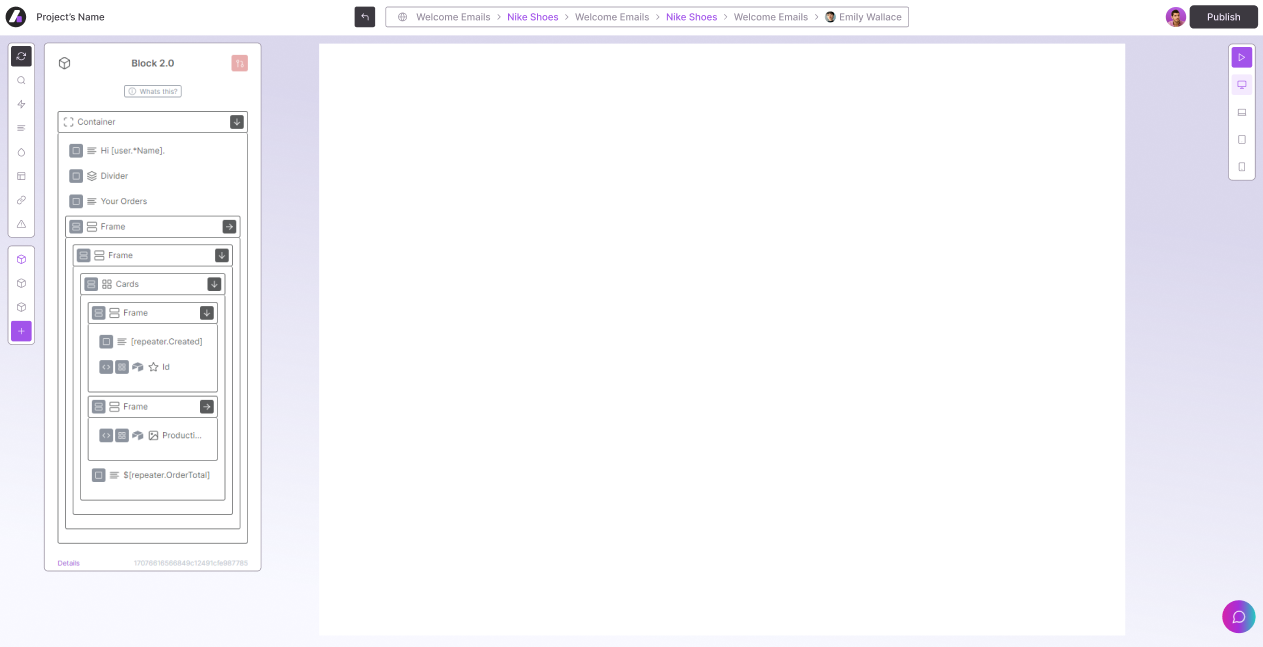This screenshot has width=1263, height=647.
Task: Select the purple active block cube icon
Action: (21, 259)
